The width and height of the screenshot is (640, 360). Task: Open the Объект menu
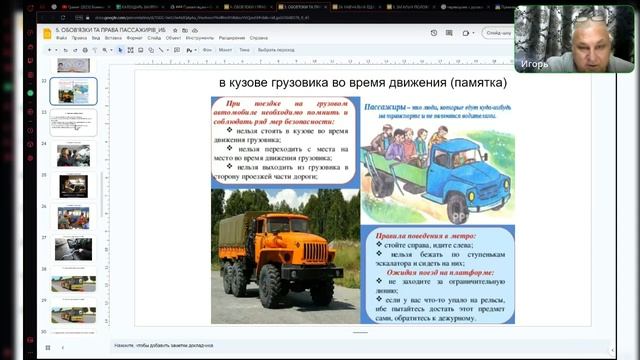click(173, 38)
